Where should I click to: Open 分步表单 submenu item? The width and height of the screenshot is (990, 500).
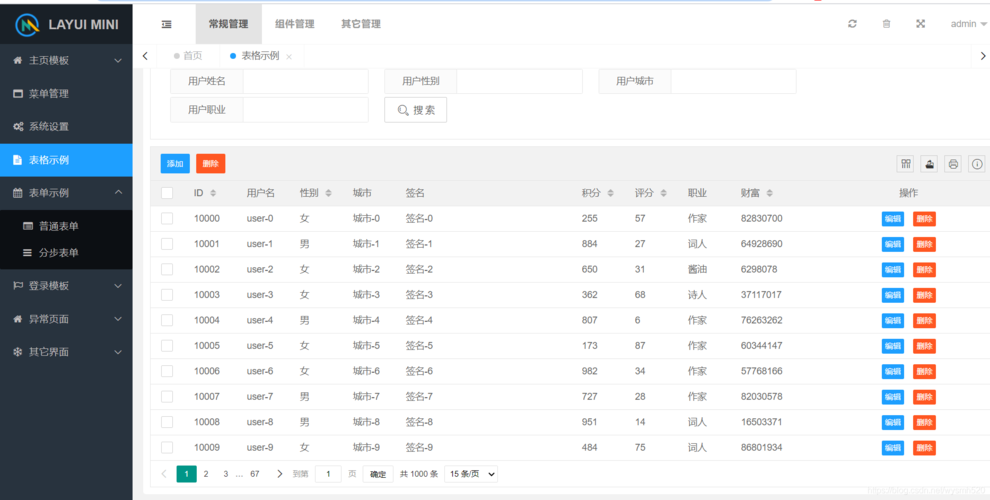point(66,253)
